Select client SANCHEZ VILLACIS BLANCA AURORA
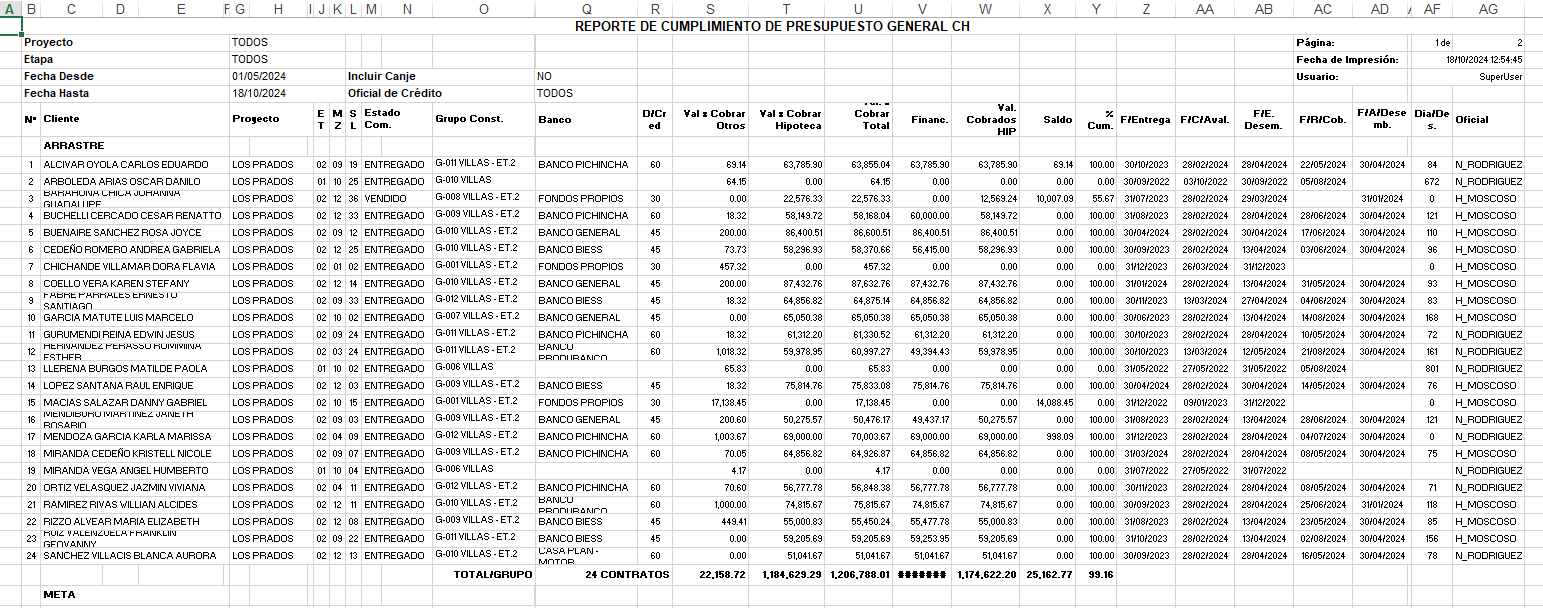Screen dimensions: 1543x608 tap(130, 555)
